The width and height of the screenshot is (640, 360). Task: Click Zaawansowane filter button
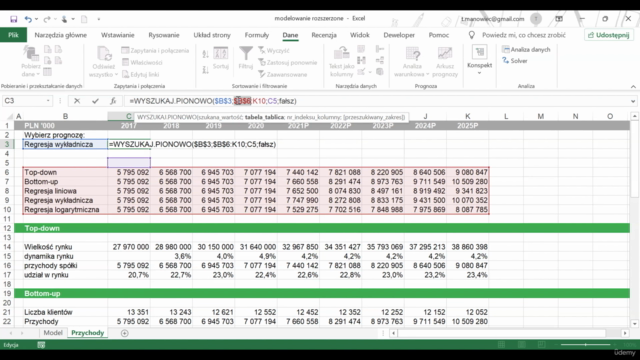coord(283,74)
